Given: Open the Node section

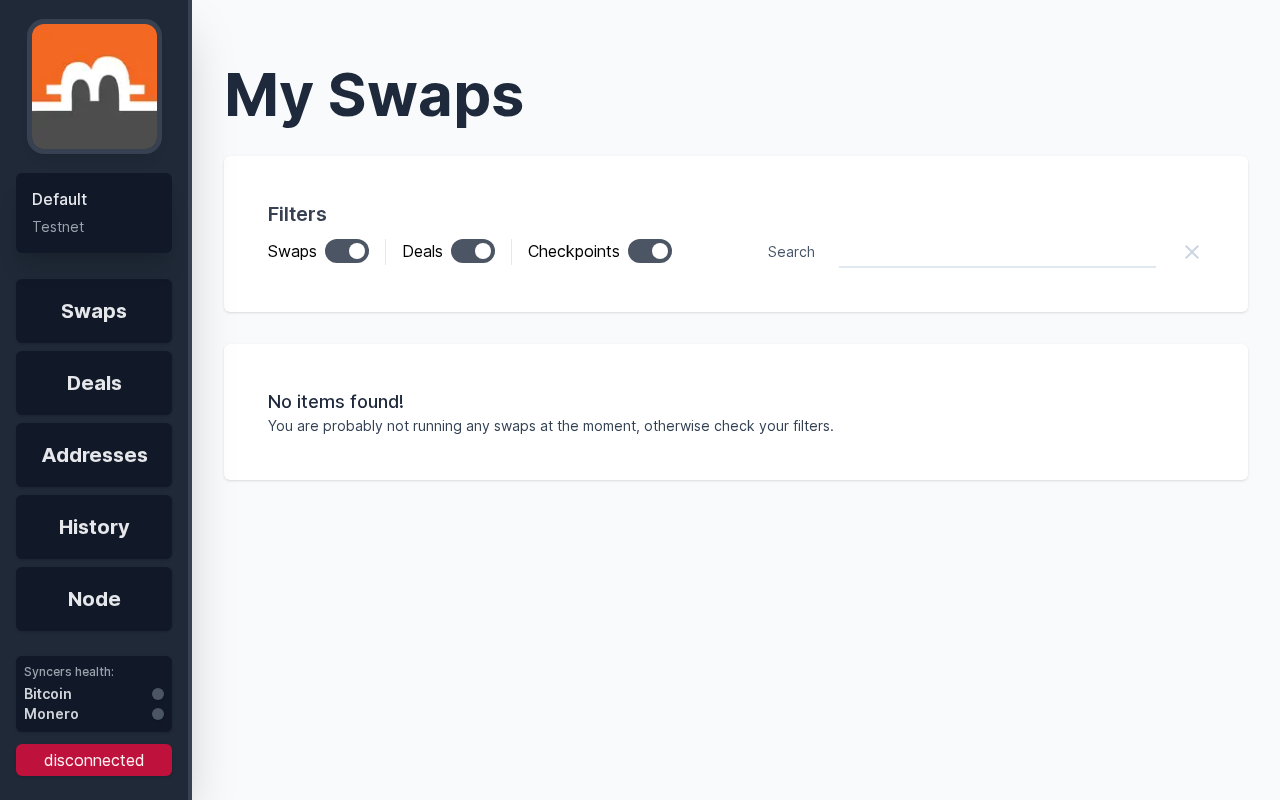Looking at the screenshot, I should click(x=94, y=599).
